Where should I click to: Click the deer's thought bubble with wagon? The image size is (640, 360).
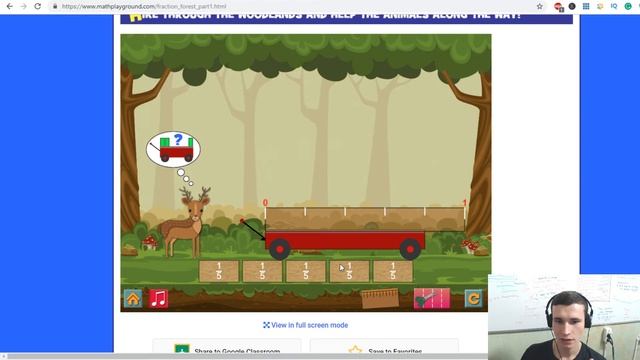[173, 149]
